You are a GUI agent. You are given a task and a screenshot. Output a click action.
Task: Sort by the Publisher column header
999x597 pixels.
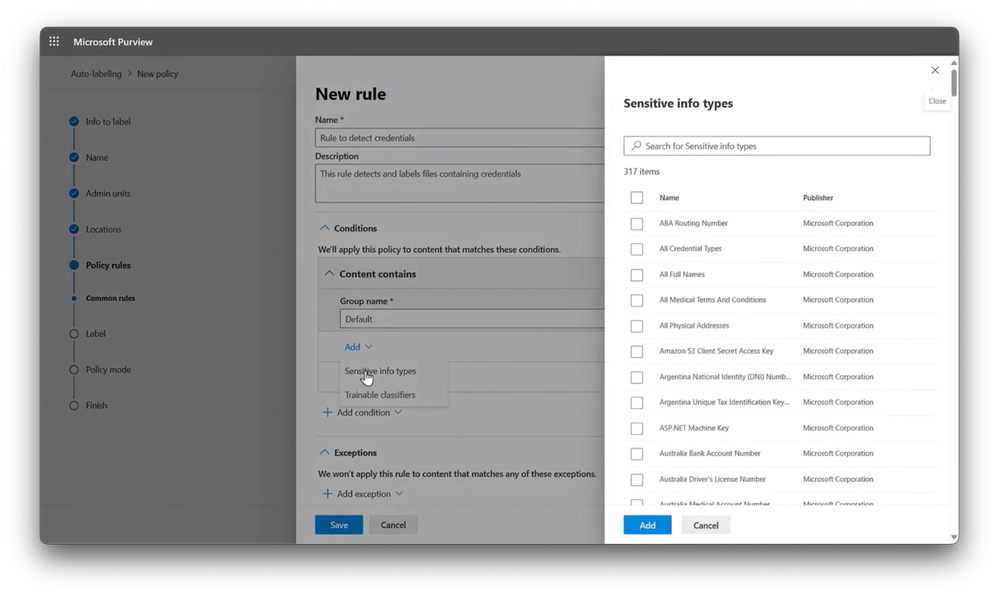tap(818, 198)
